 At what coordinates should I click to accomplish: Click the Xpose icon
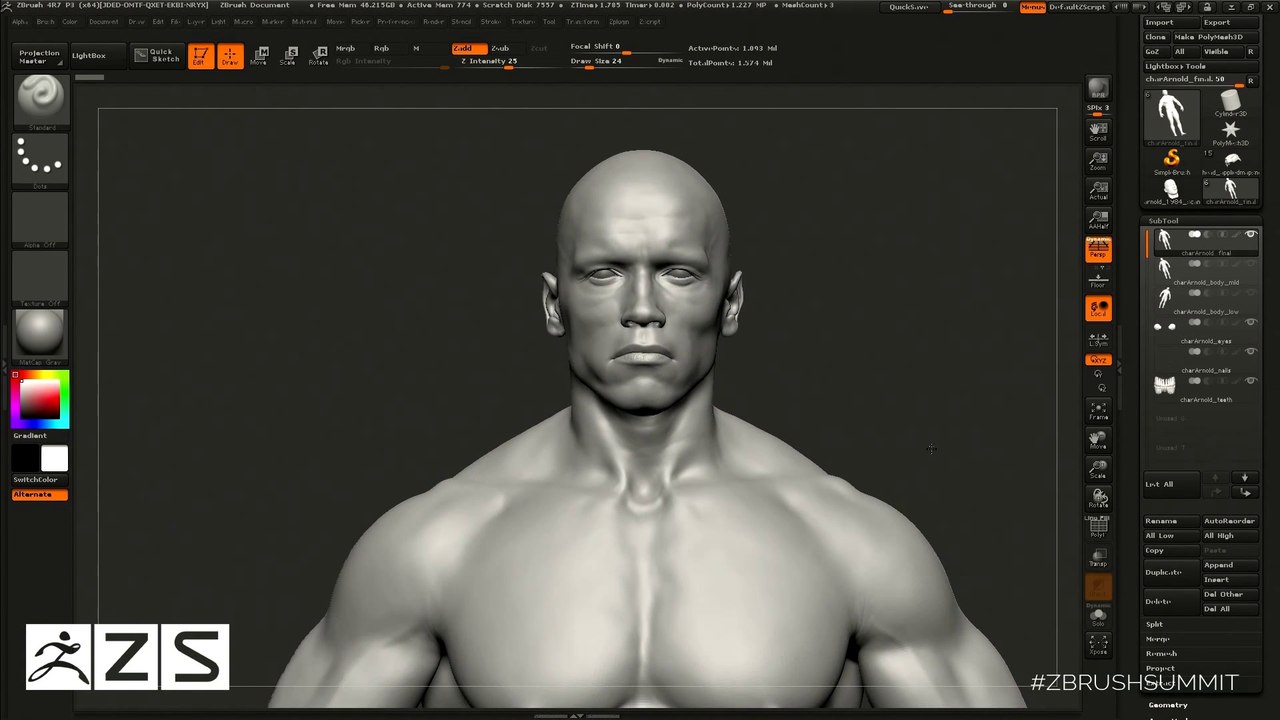coord(1098,645)
